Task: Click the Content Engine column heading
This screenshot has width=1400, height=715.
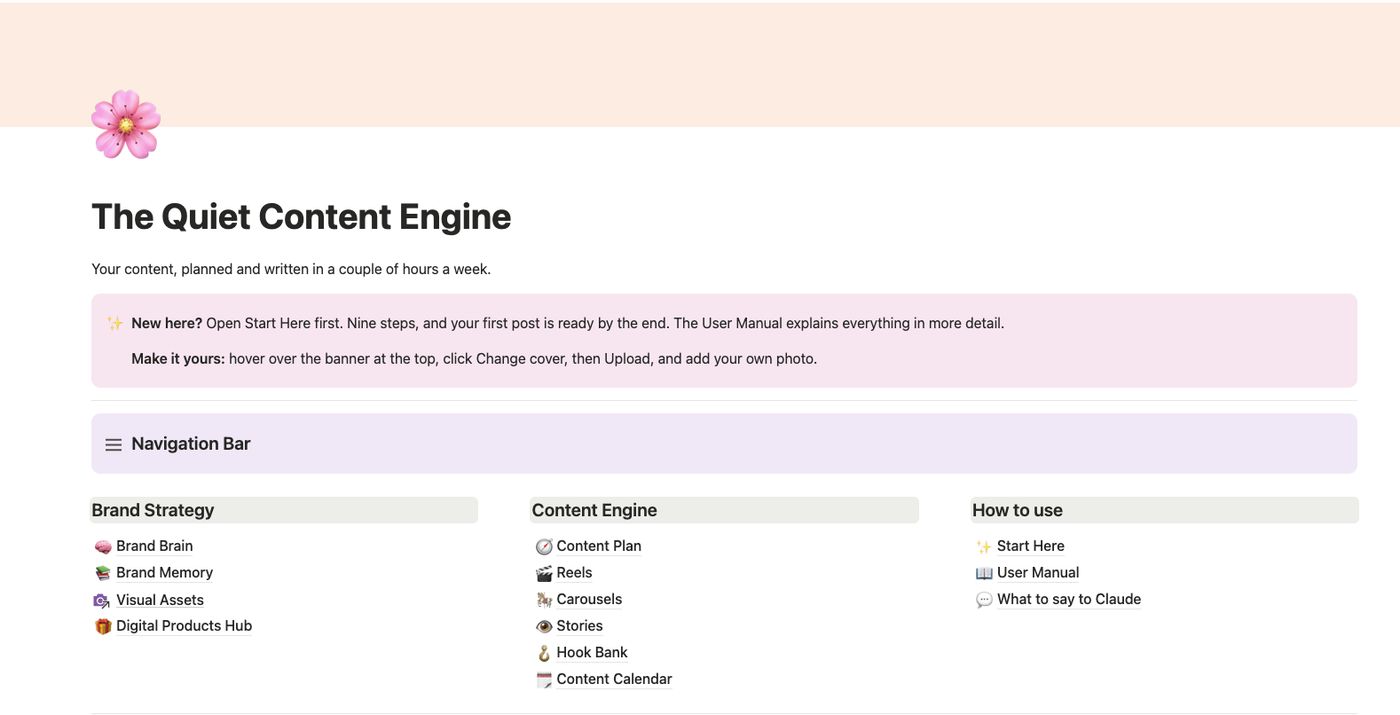Action: (594, 510)
